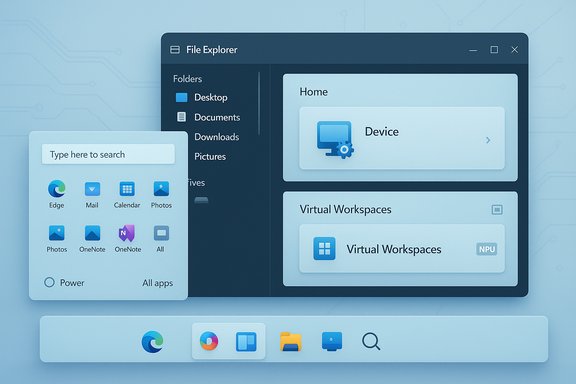Viewport: 576px width, 384px height.
Task: Click the Power icon circle
Action: click(x=49, y=282)
